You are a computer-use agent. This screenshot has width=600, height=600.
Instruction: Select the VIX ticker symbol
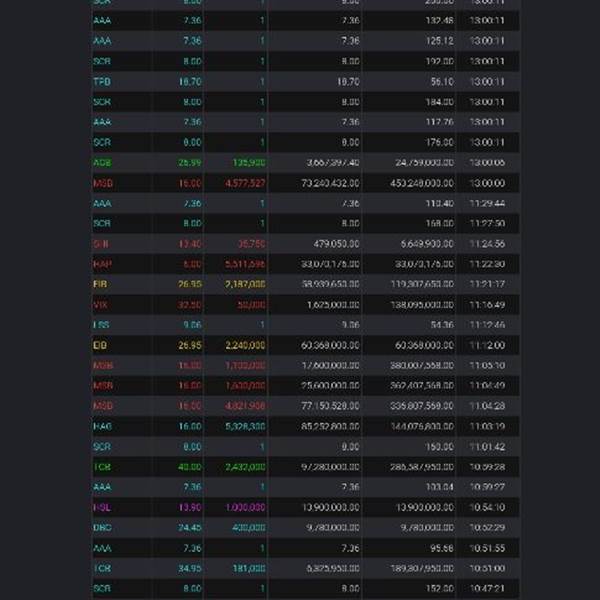point(100,305)
